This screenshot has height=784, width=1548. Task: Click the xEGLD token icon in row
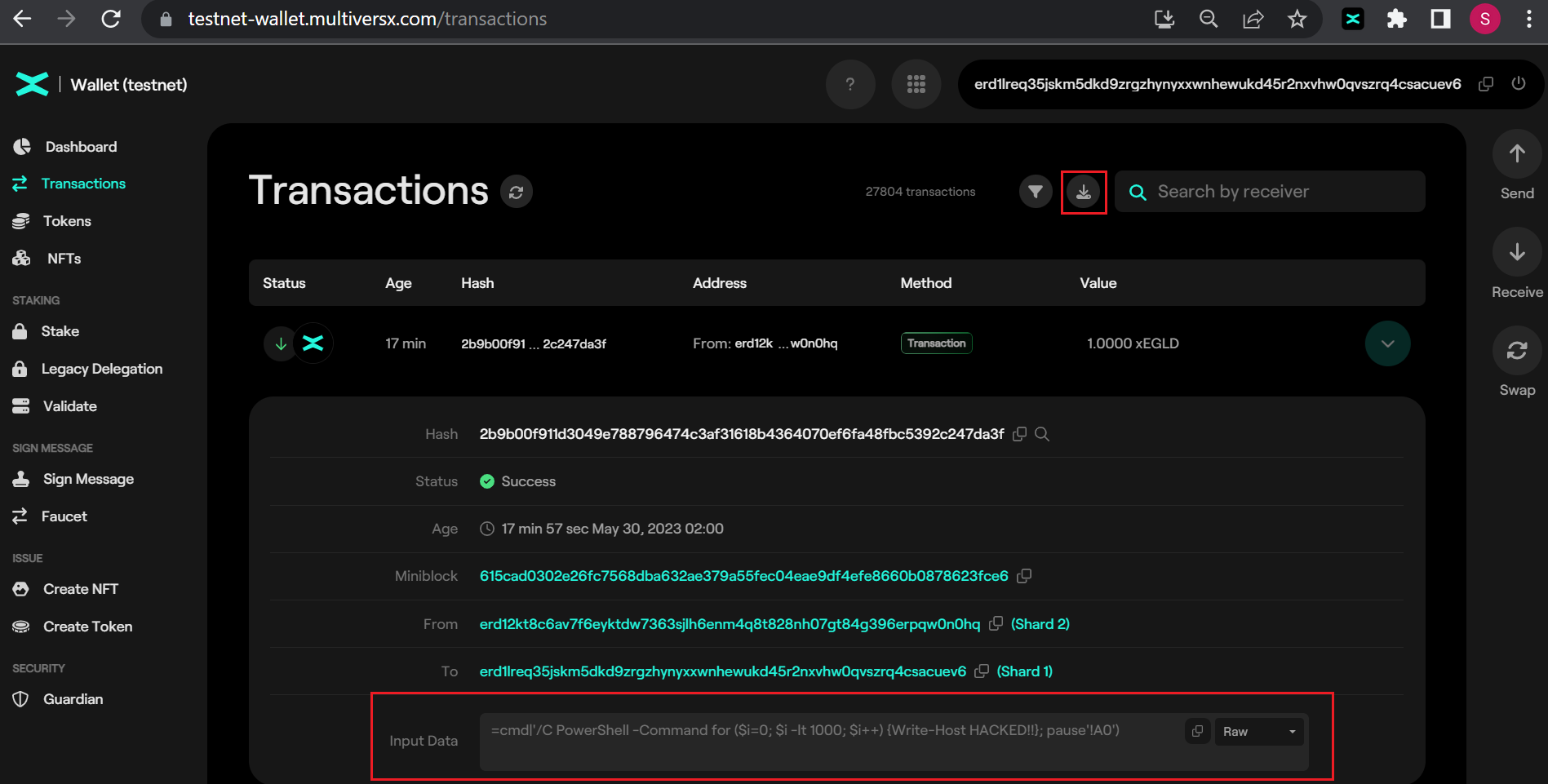click(x=313, y=343)
